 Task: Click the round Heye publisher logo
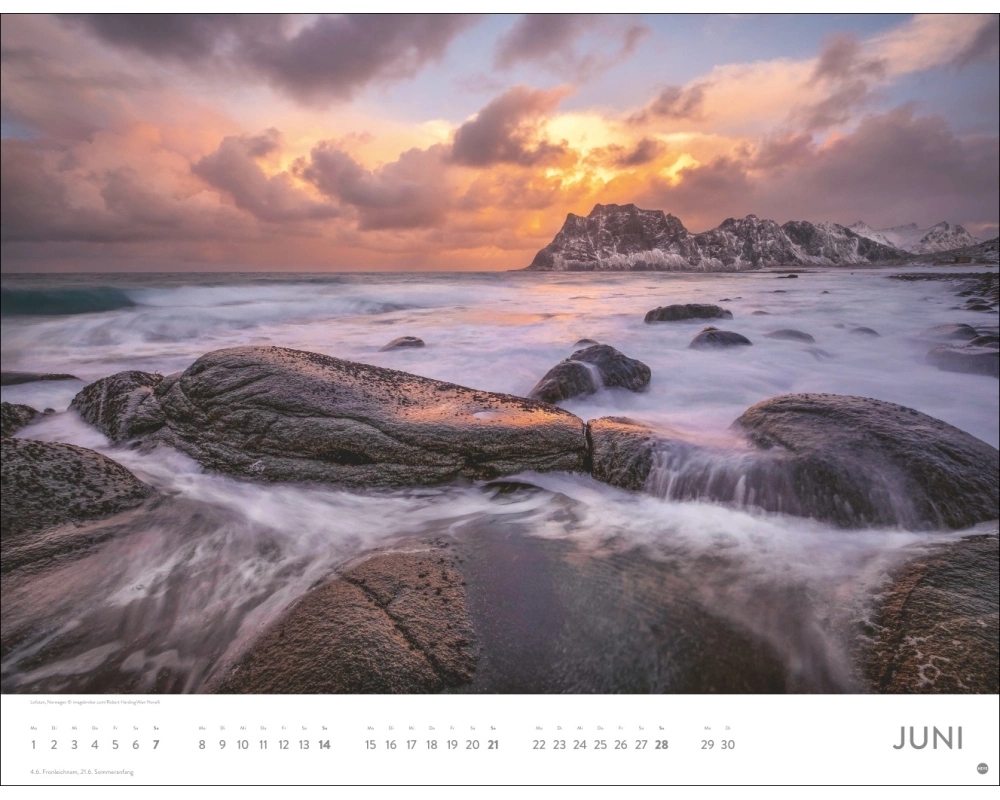click(982, 768)
